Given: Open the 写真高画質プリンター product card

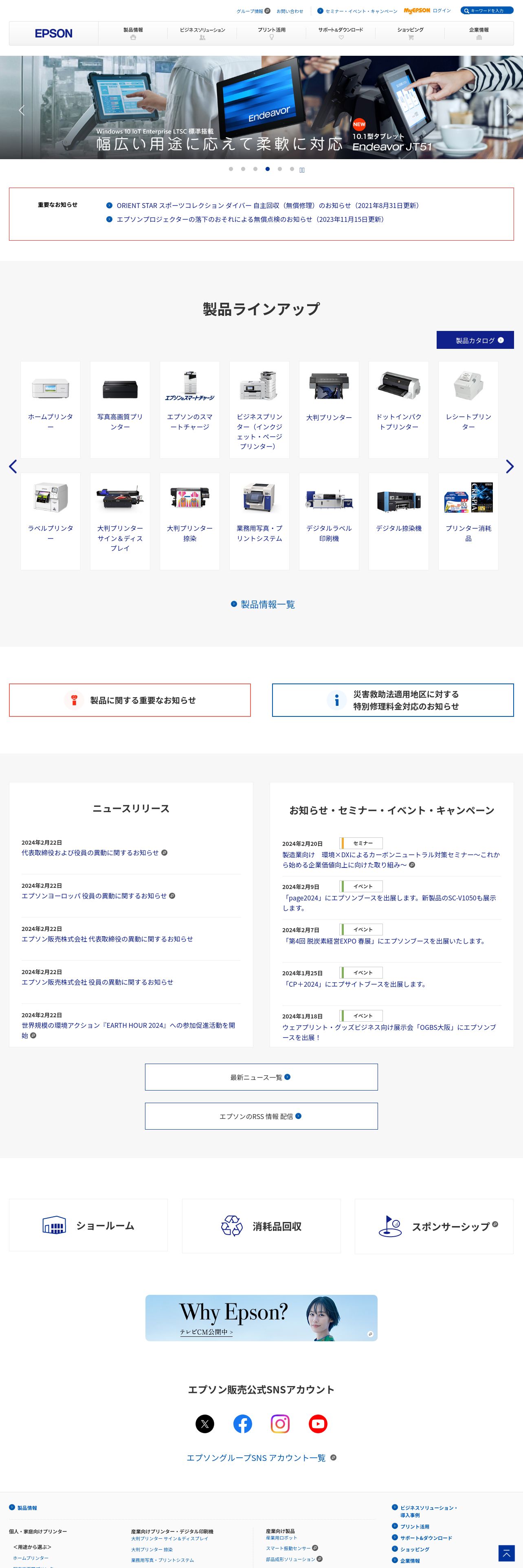Looking at the screenshot, I should 120,410.
